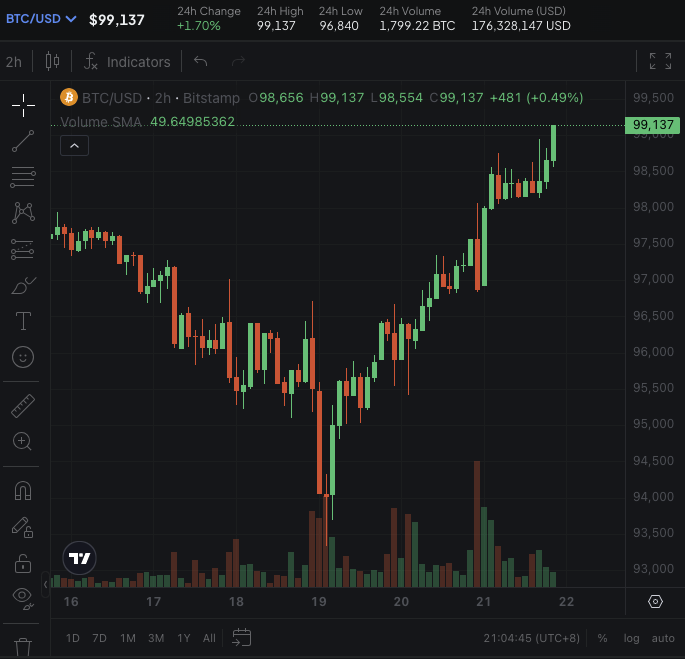685x659 pixels.
Task: Select the ruler measure tool
Action: click(x=23, y=406)
